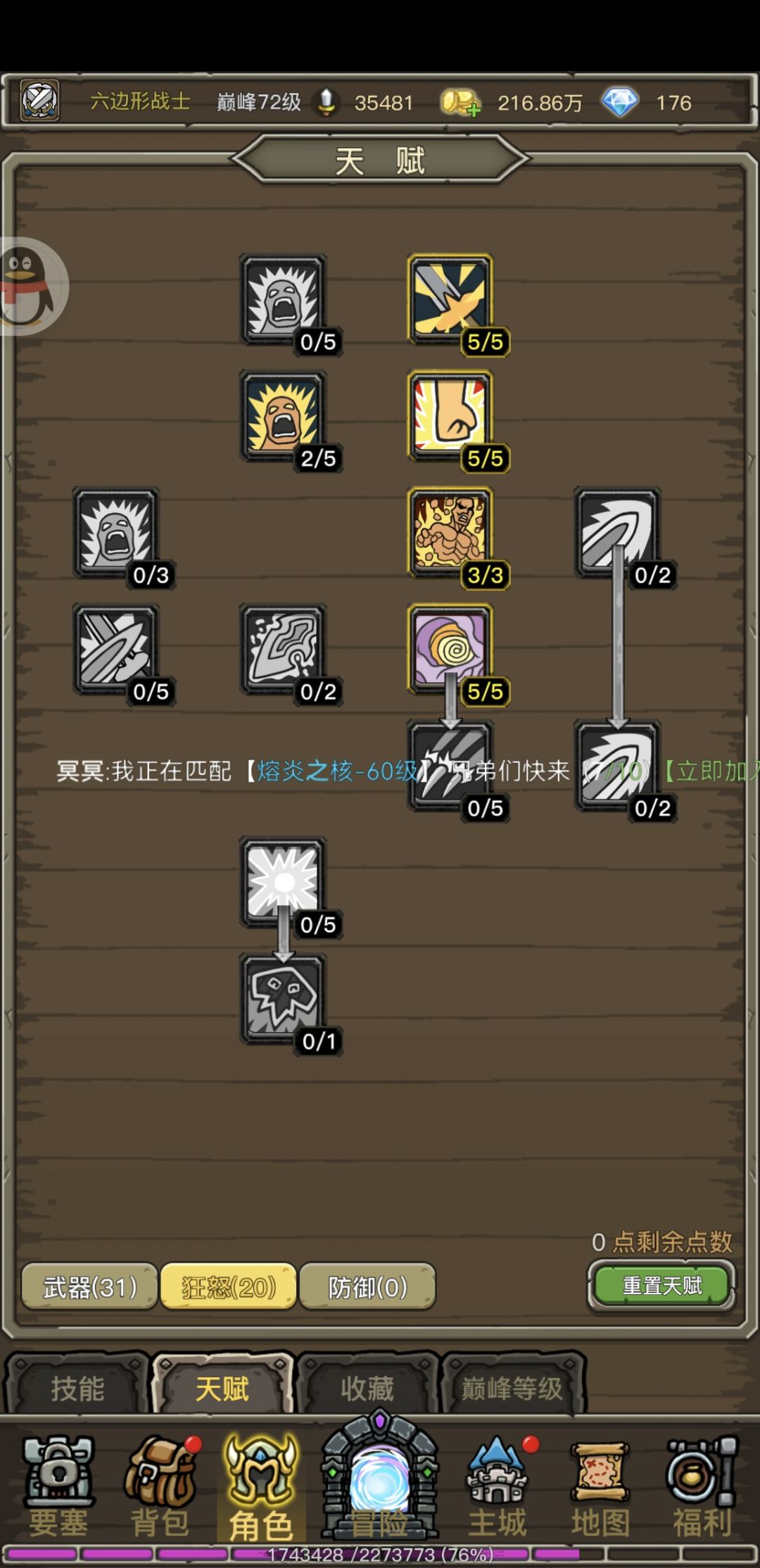The image size is (760, 1568).
Task: Select the crossed-swords talent showing 5/5
Action: 450,301
